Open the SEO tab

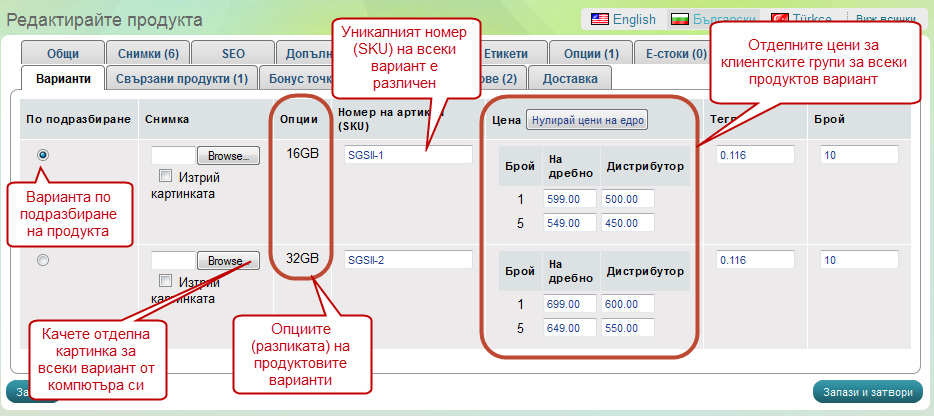(x=232, y=54)
